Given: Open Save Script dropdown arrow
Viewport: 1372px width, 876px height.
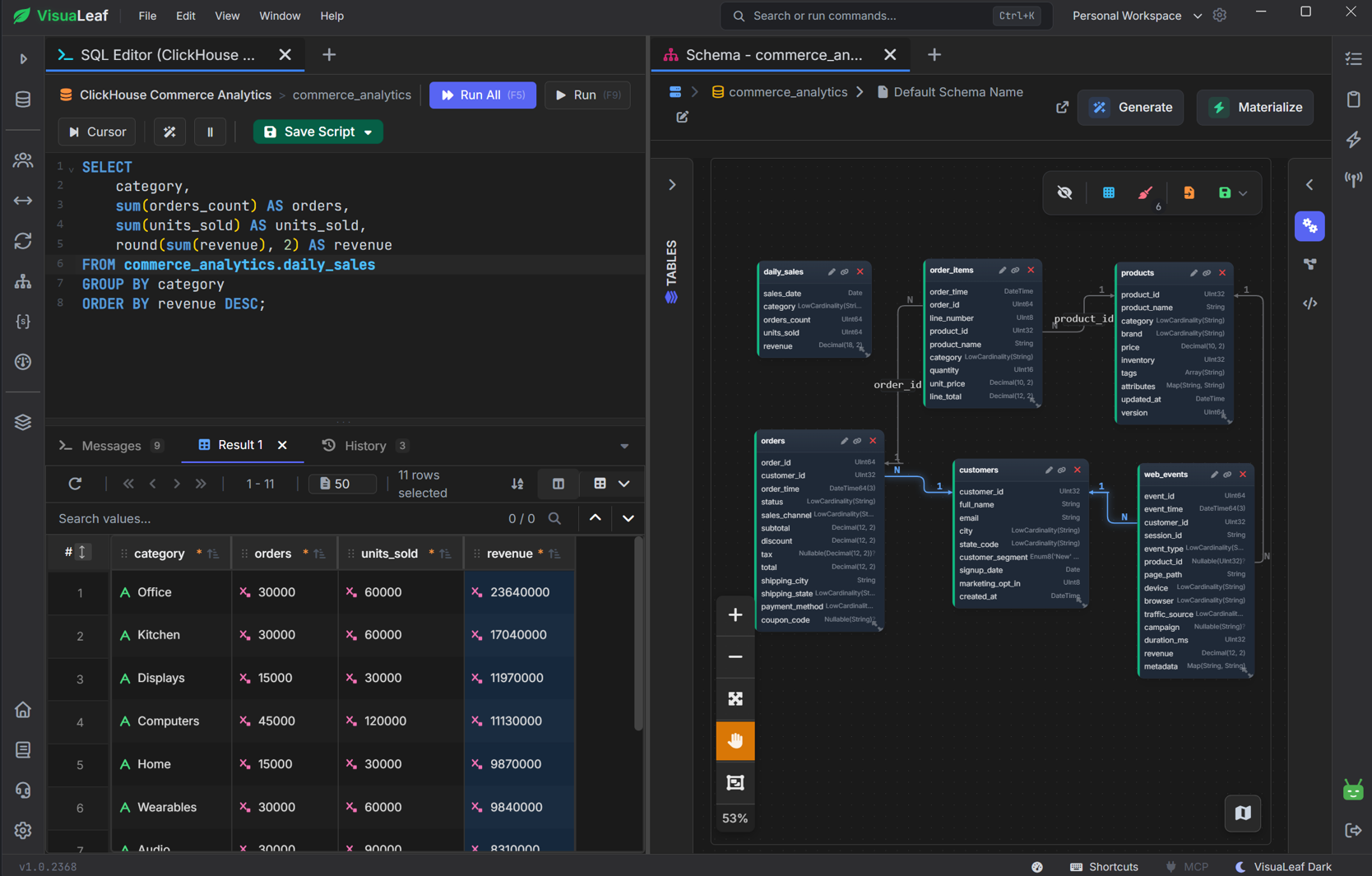Looking at the screenshot, I should [368, 132].
